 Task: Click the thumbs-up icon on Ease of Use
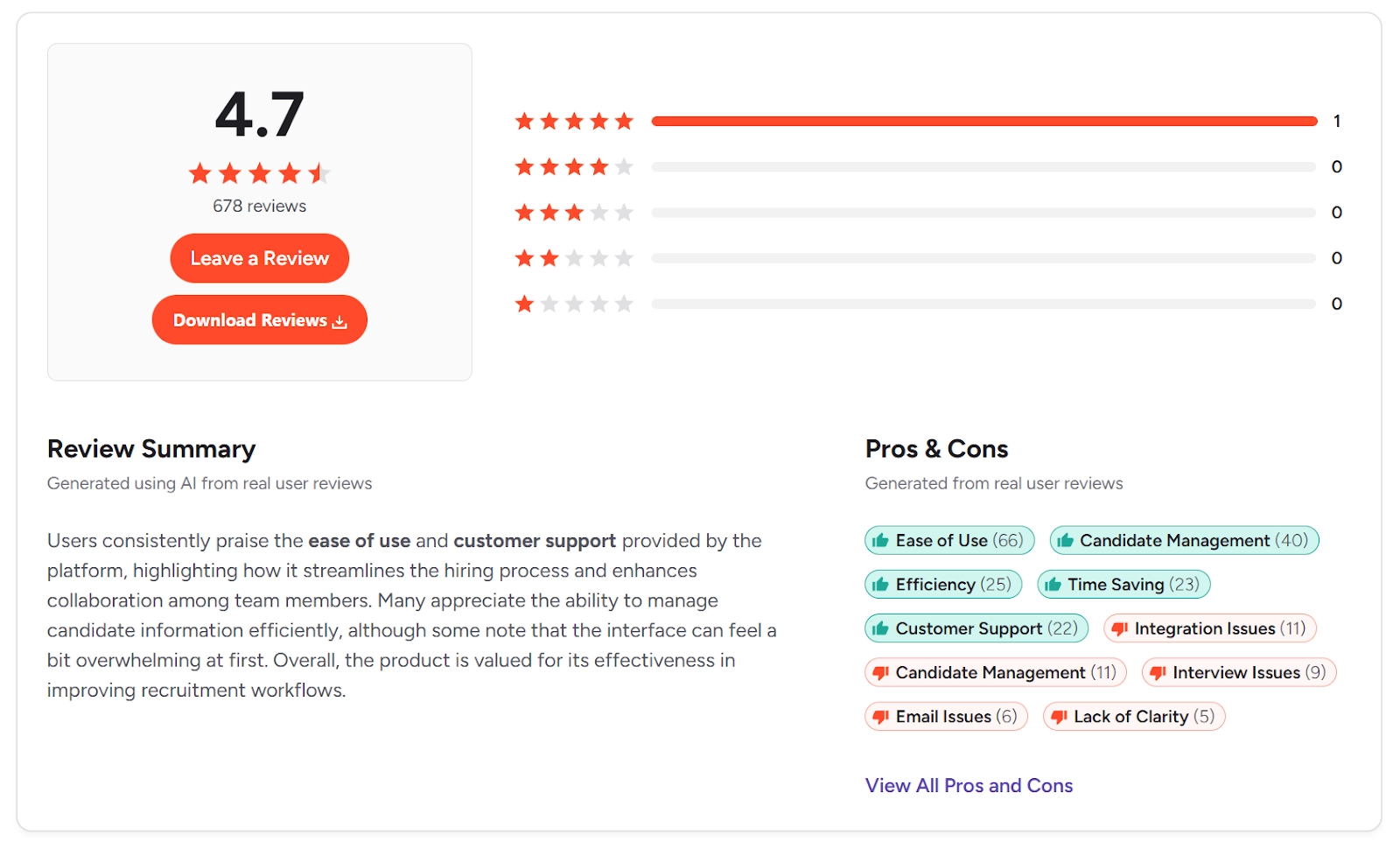879,540
